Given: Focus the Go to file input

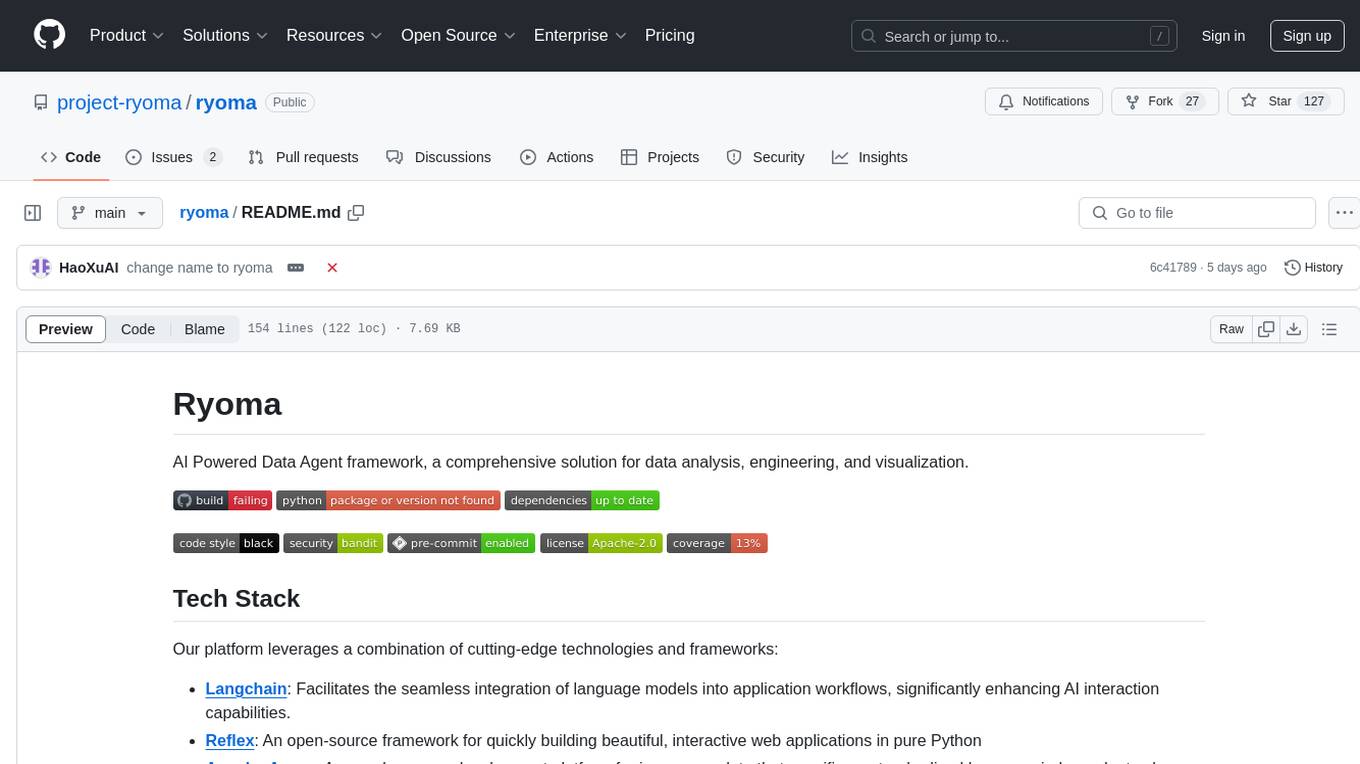Looking at the screenshot, I should 1197,213.
